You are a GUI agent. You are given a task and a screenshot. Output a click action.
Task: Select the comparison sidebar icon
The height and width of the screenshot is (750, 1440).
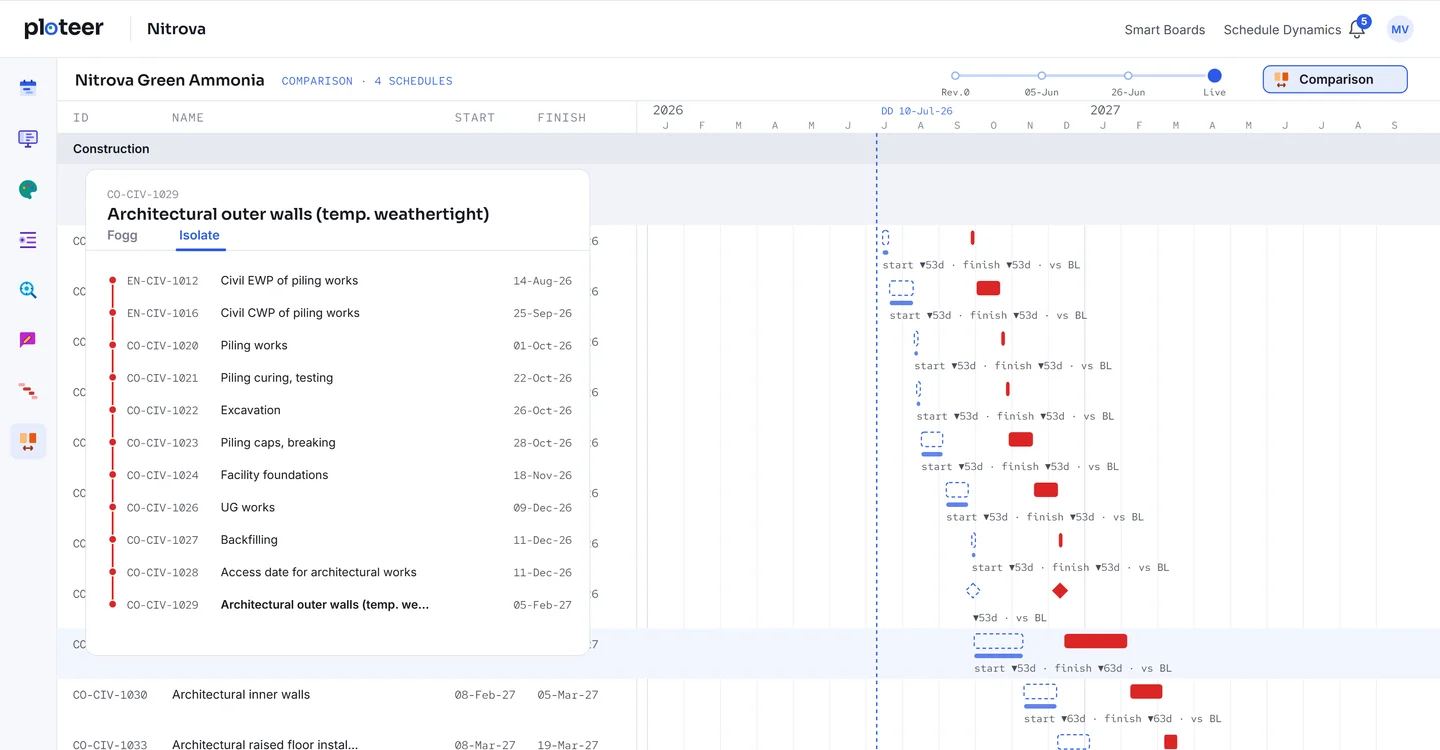pos(28,441)
